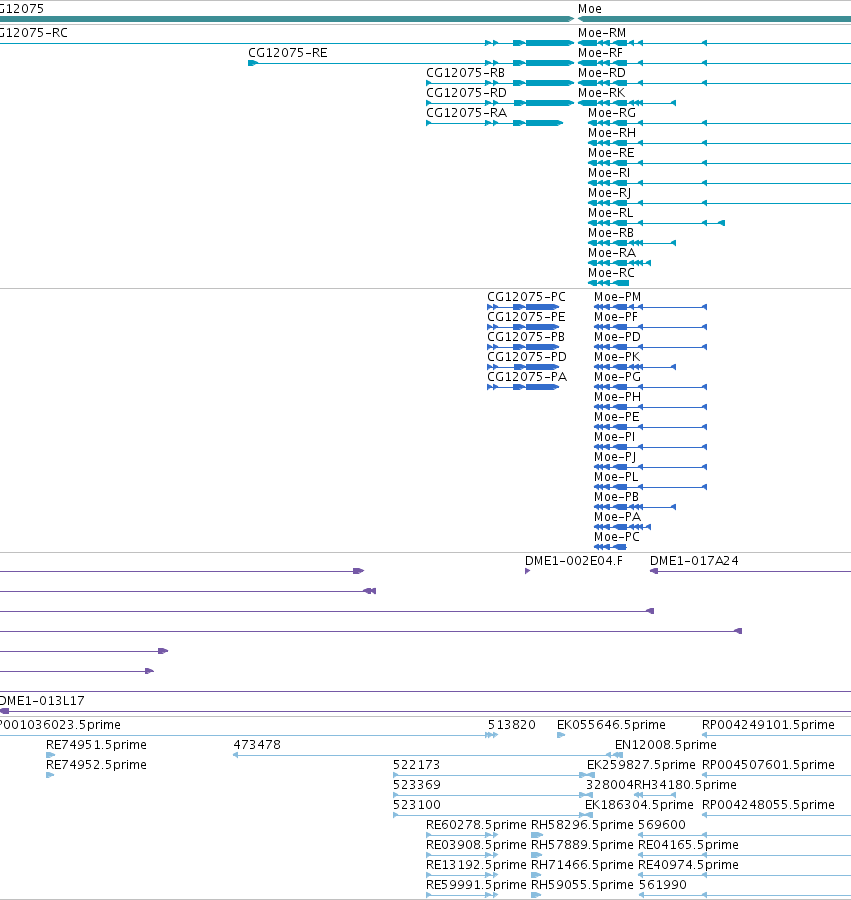Open the Moe-RL transcript label
Viewport: 851px width, 900px height.
(x=611, y=213)
